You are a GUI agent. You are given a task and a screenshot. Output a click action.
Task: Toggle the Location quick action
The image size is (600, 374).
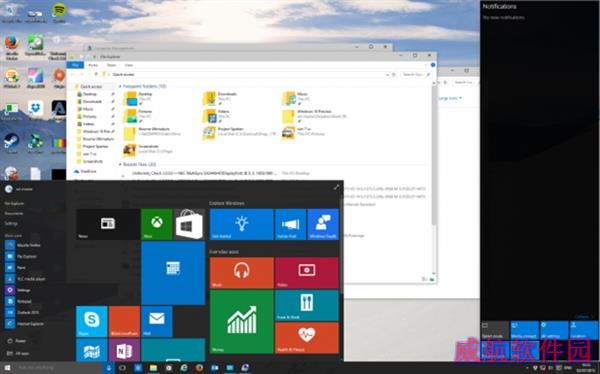(x=584, y=330)
